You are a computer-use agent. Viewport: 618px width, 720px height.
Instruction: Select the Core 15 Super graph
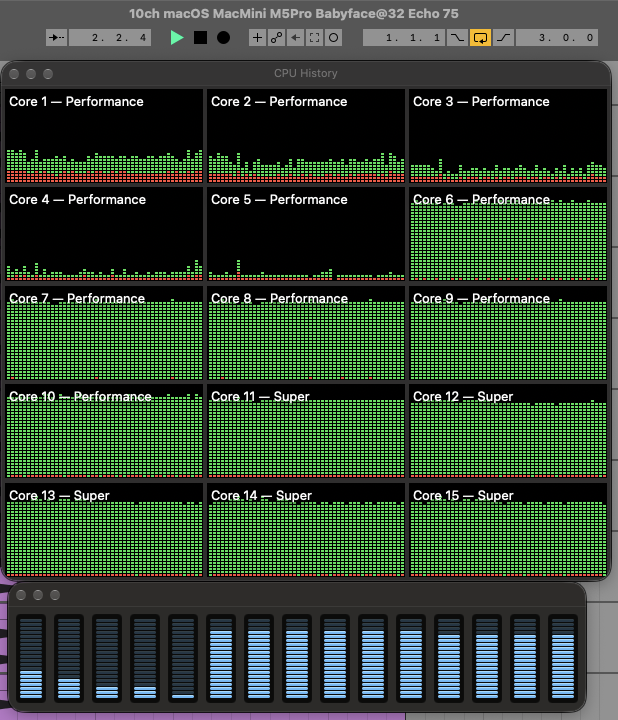pyautogui.click(x=508, y=530)
